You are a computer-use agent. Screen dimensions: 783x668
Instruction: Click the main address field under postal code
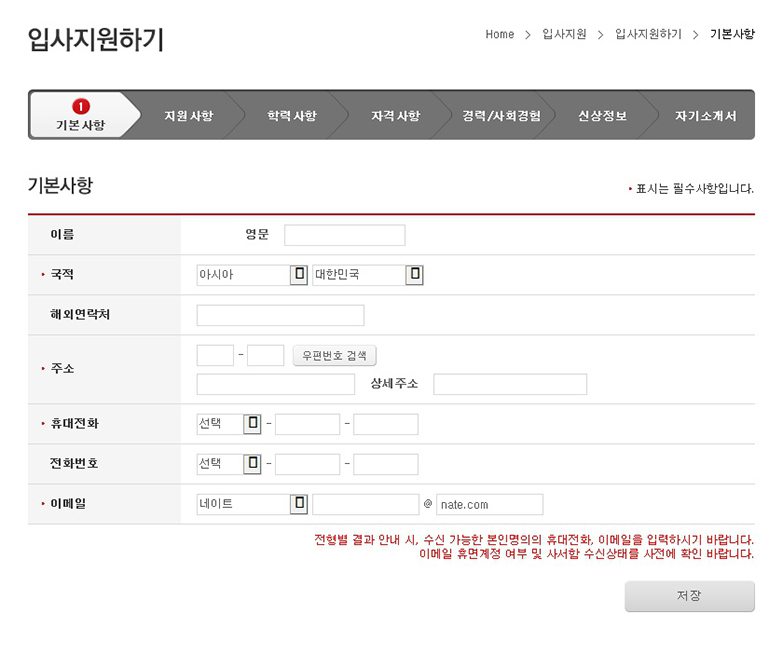click(276, 384)
